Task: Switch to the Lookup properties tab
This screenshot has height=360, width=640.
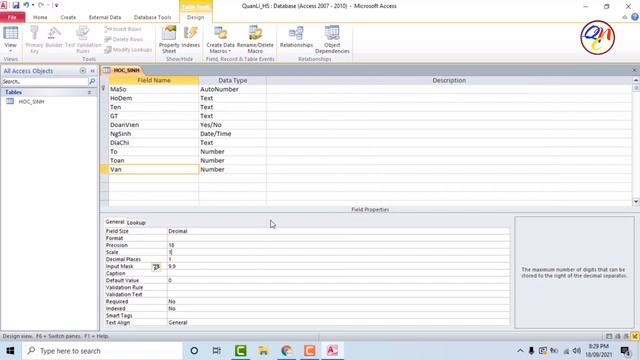Action: (136, 222)
